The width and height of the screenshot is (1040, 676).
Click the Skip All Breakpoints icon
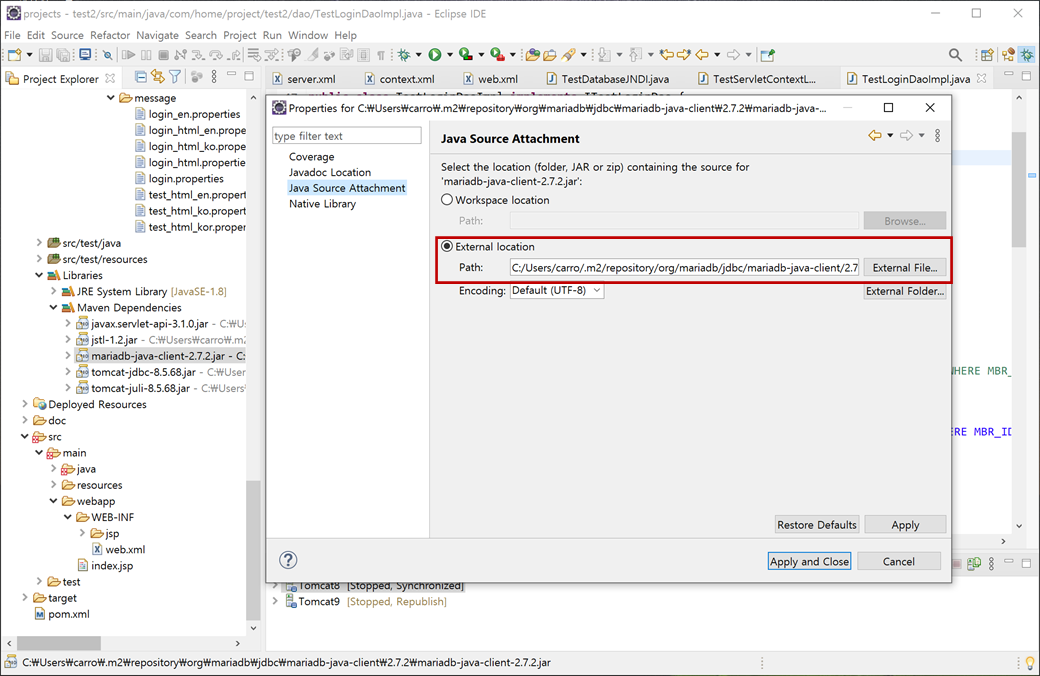pos(107,55)
